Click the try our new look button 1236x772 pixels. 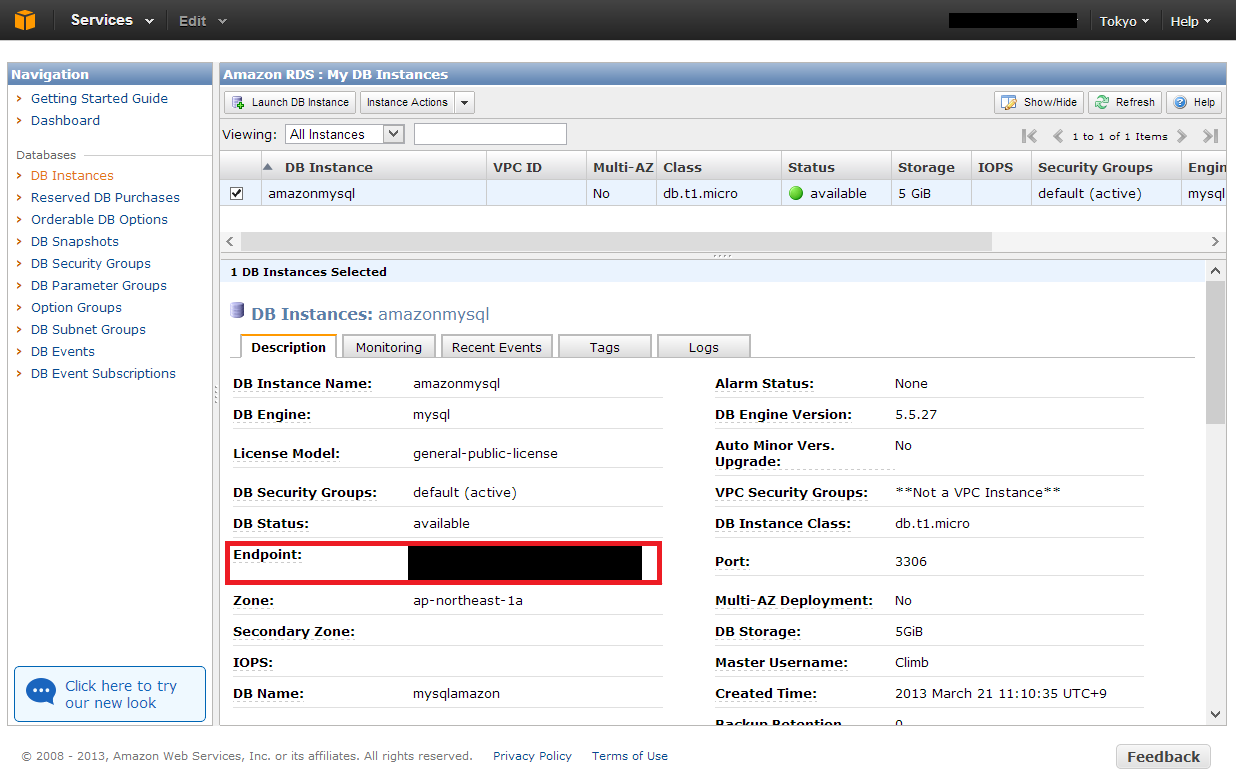tap(110, 694)
